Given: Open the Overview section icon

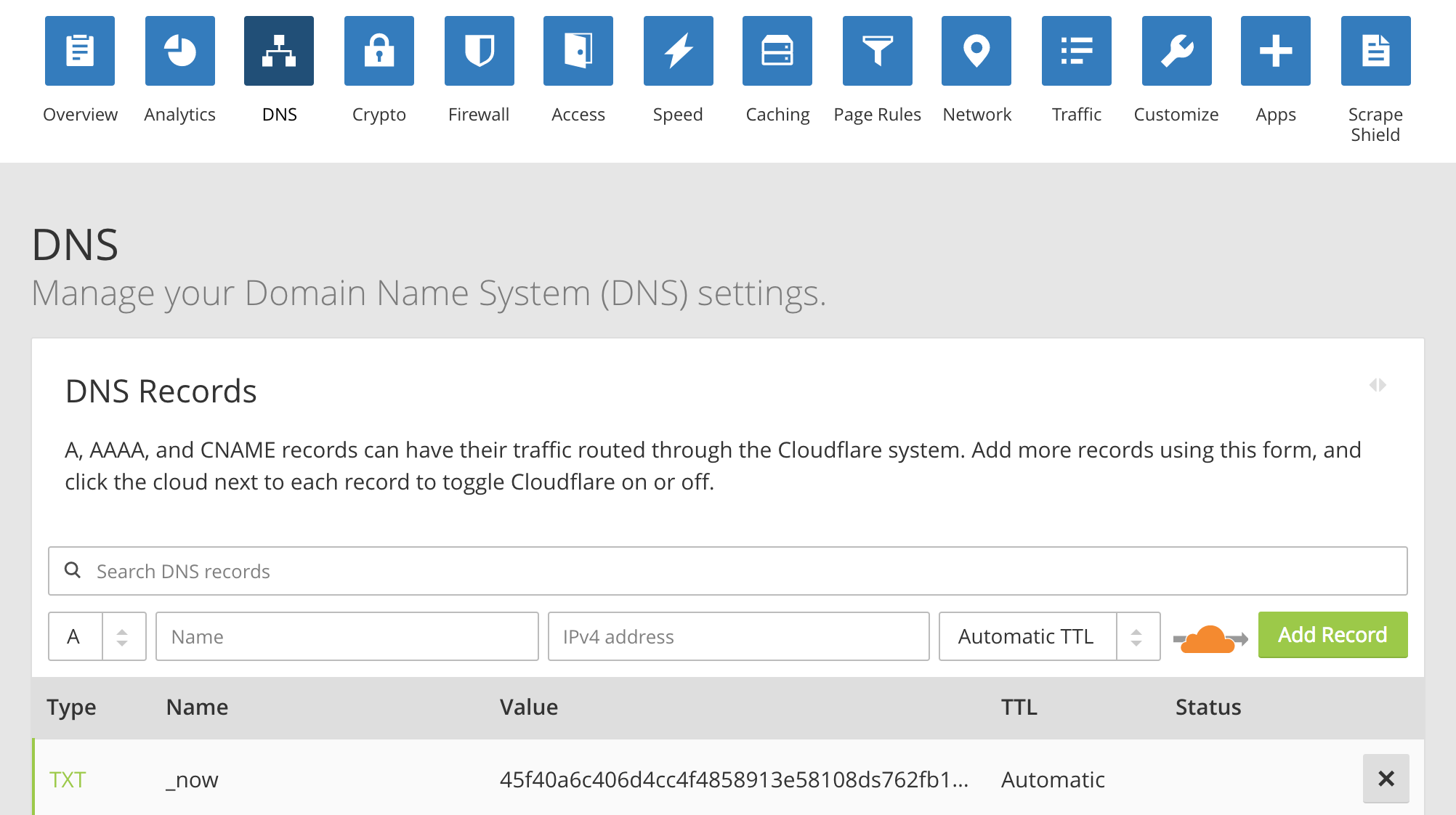Looking at the screenshot, I should click(x=80, y=51).
